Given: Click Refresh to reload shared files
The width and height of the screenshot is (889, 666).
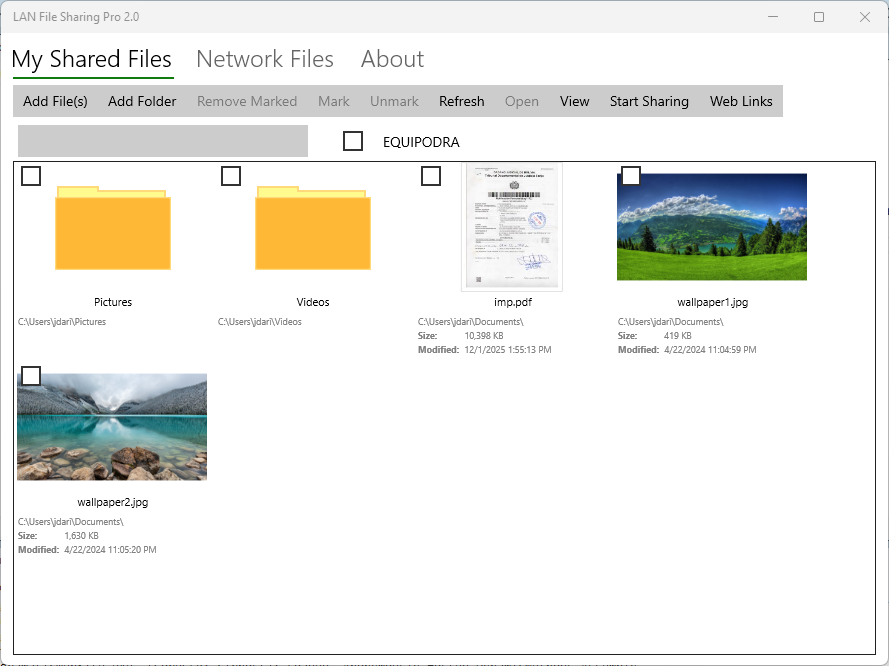Looking at the screenshot, I should (x=461, y=101).
